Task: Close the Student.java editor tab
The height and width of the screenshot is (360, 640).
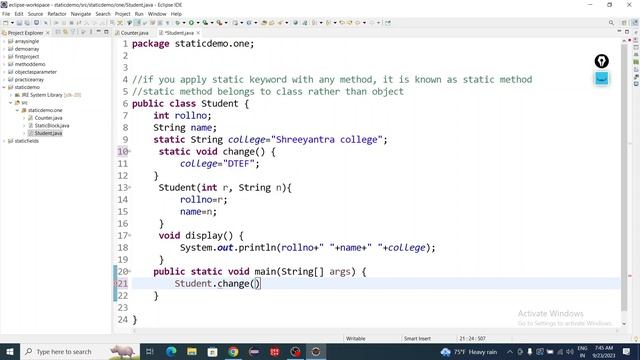Action: click(198, 33)
